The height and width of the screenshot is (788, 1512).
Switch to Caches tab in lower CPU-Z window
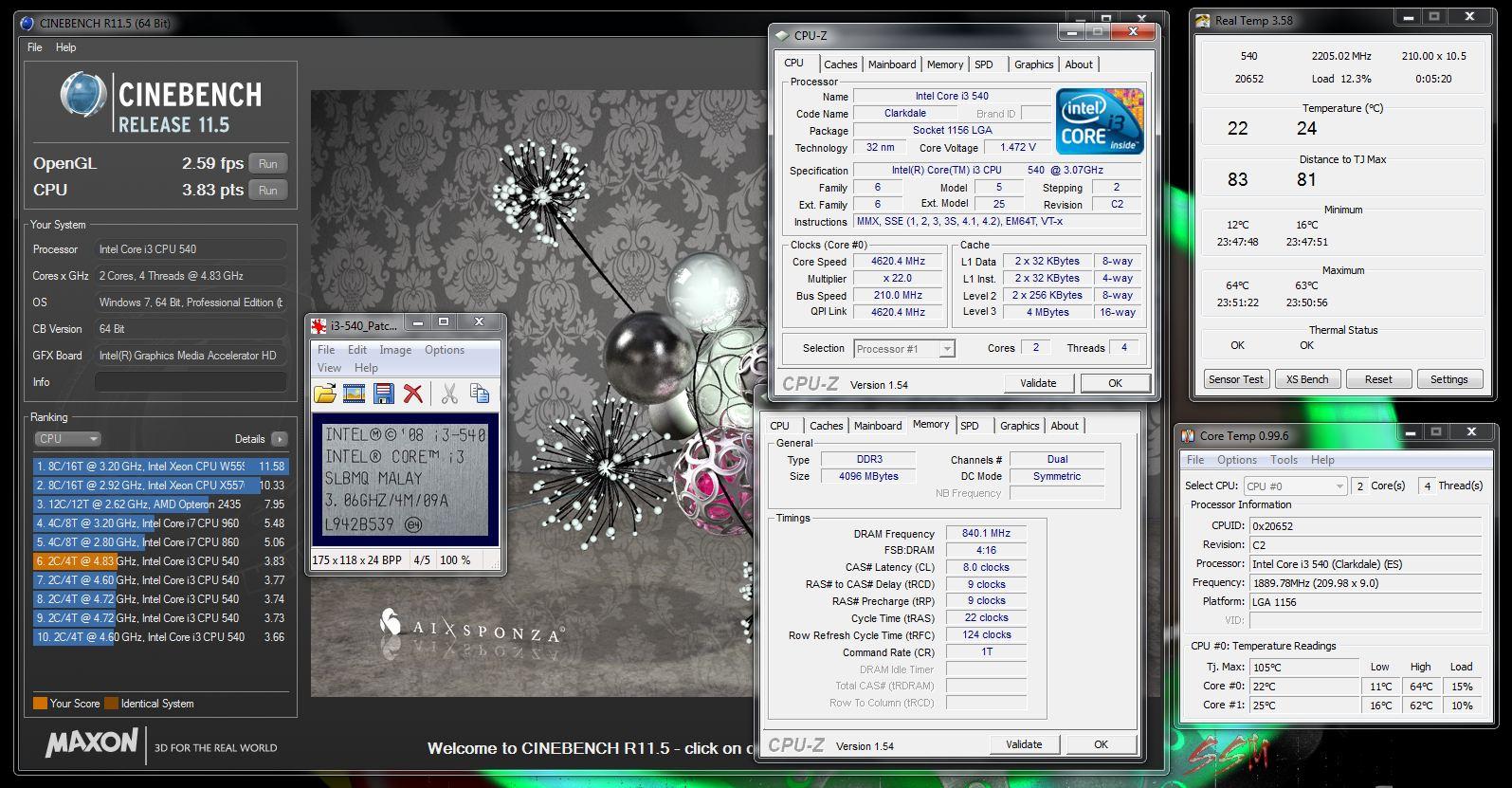coord(826,426)
